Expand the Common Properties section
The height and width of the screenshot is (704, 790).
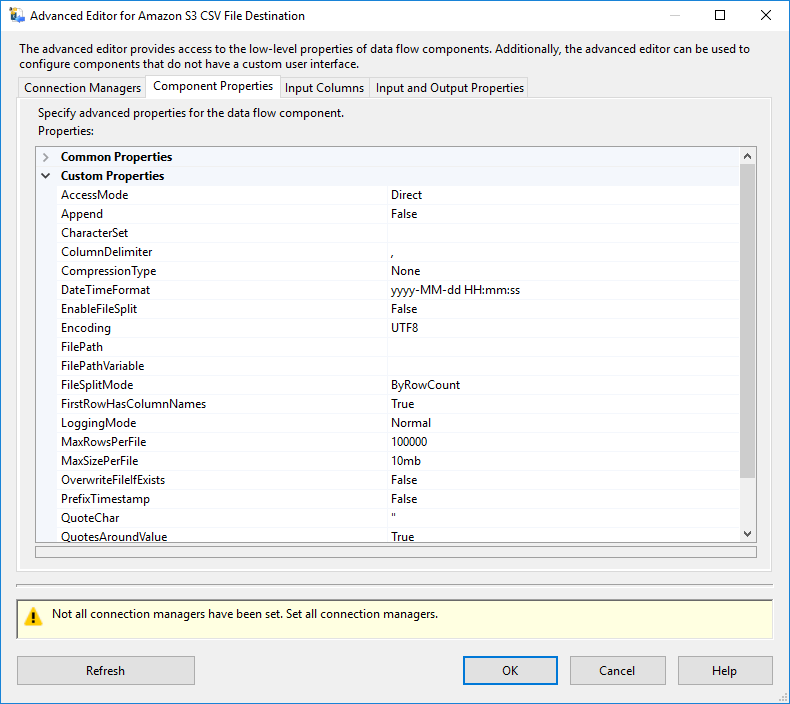(x=46, y=157)
